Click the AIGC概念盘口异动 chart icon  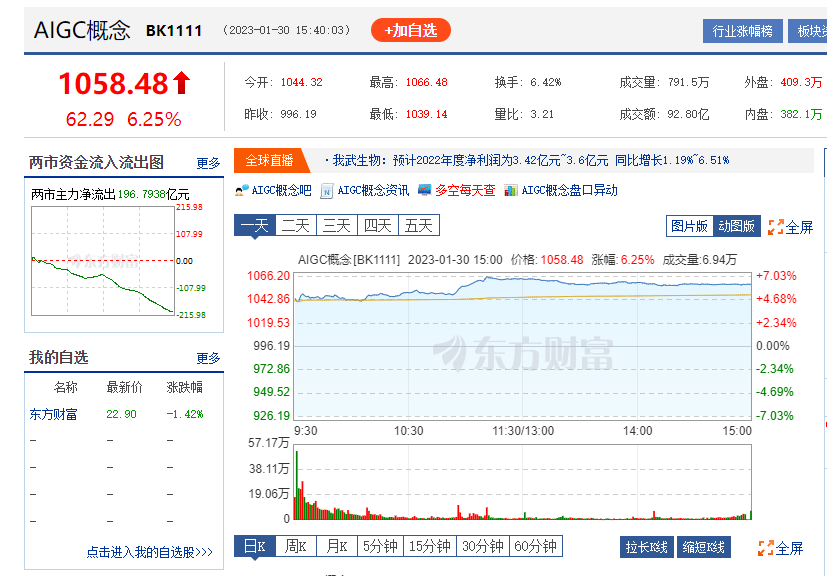point(511,190)
